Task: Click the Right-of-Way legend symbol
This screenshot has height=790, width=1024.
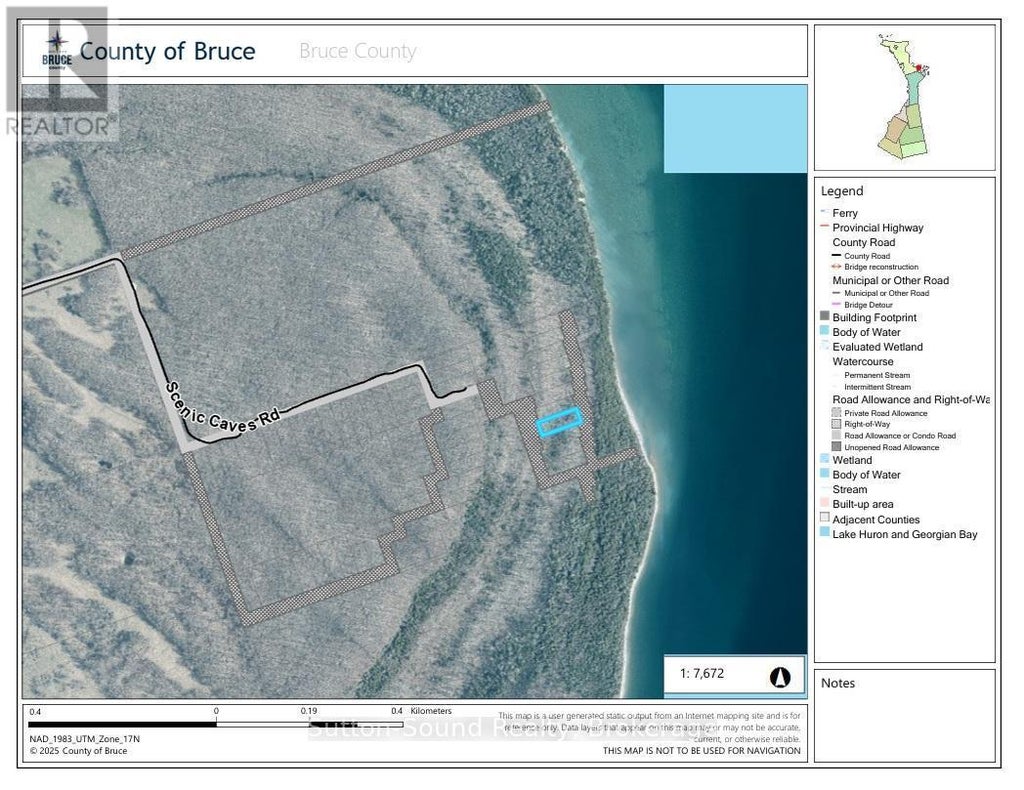Action: coord(837,424)
